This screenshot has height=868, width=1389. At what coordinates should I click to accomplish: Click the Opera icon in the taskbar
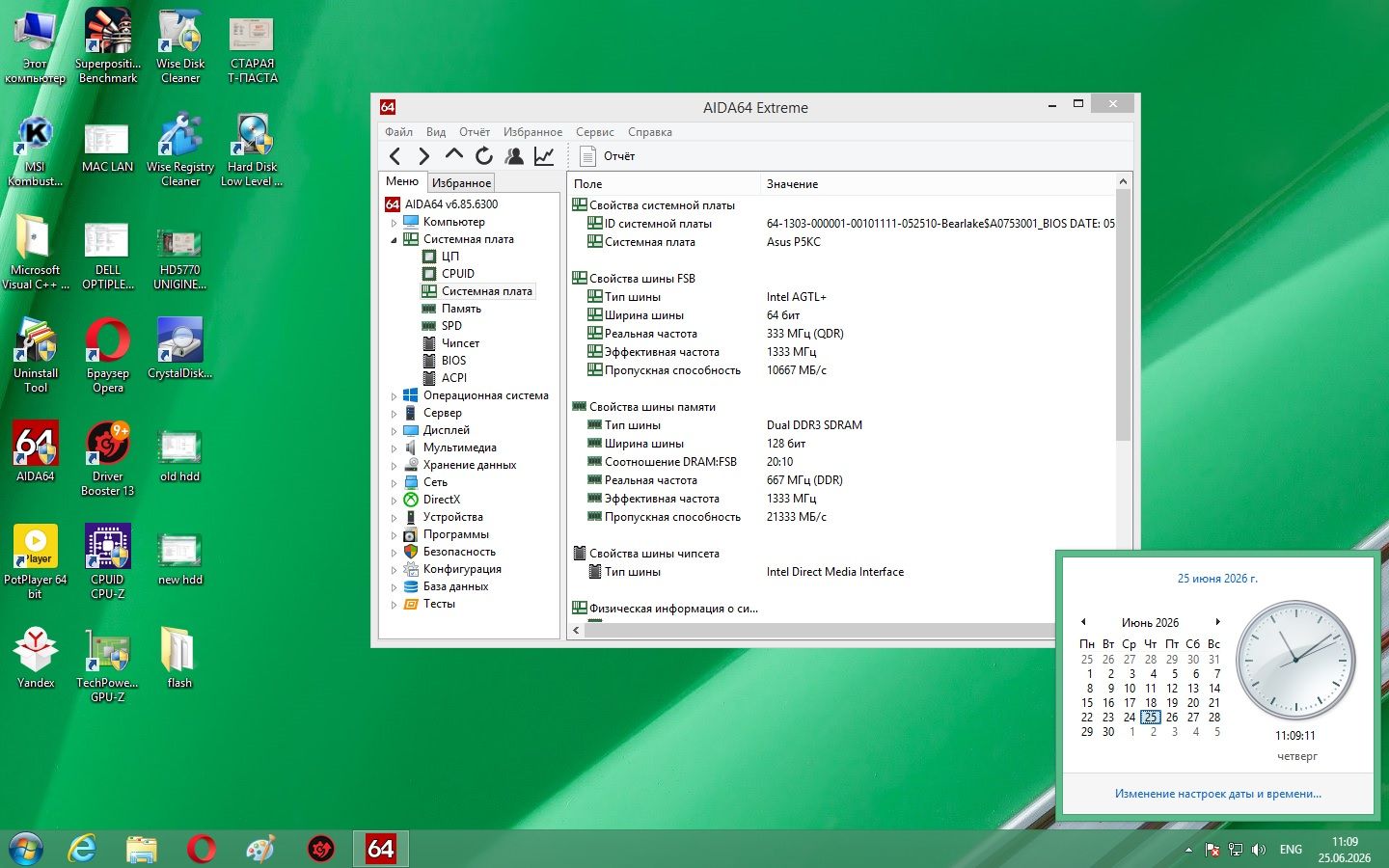tap(202, 849)
